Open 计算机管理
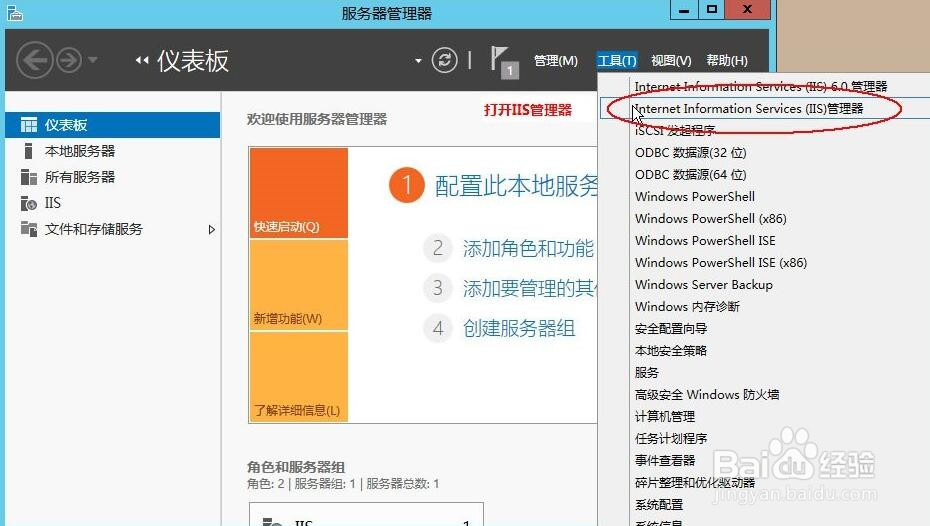This screenshot has width=930, height=526. tap(665, 416)
